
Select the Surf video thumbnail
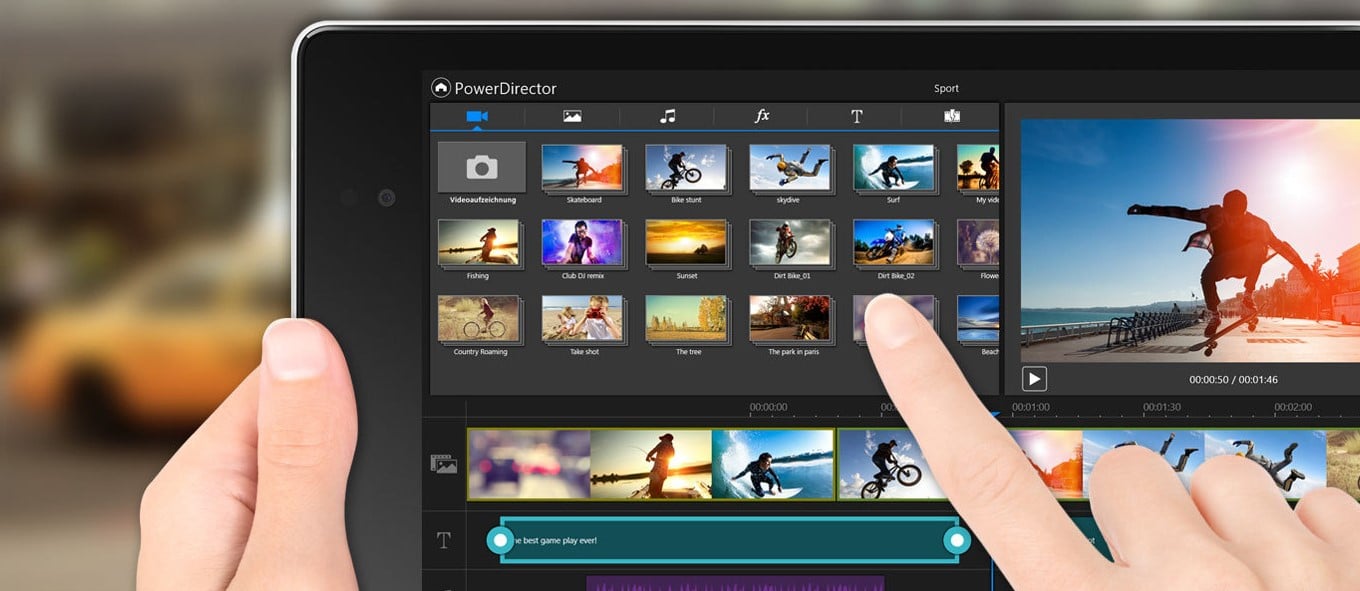tap(895, 168)
